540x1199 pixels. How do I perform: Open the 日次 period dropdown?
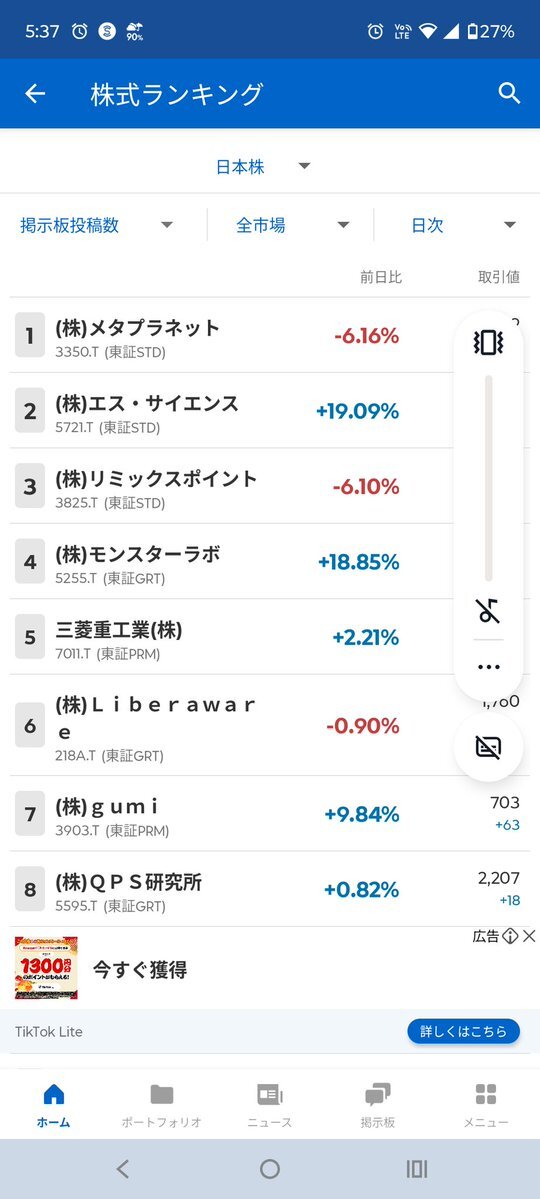(x=464, y=226)
